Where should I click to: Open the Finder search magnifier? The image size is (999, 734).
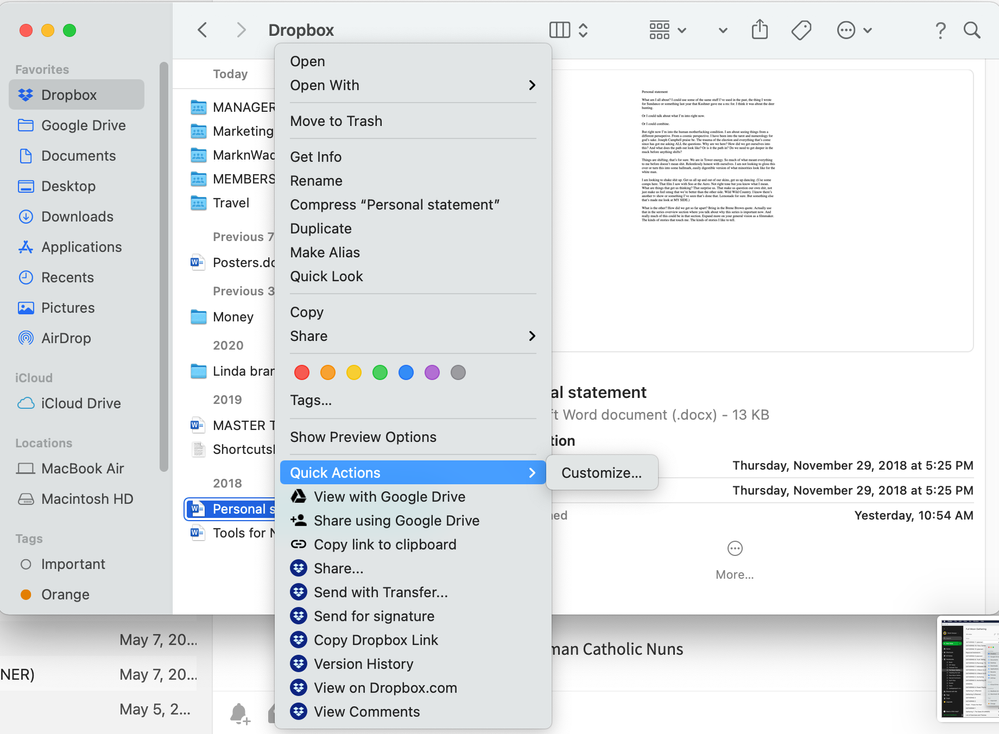tap(972, 30)
